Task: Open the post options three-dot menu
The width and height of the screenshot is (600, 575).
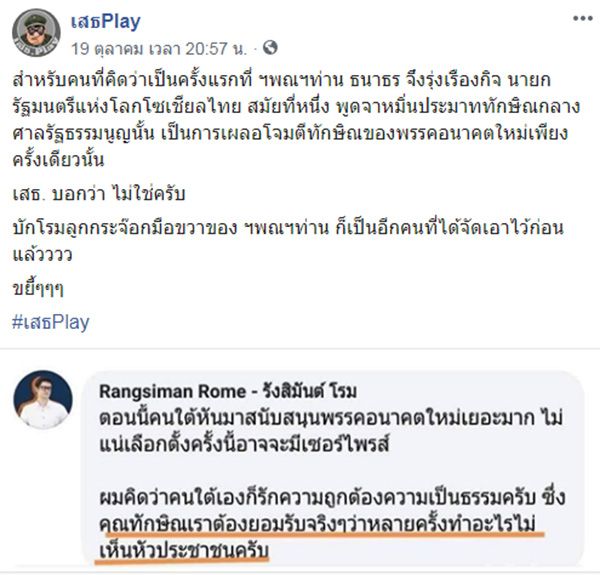Action: click(582, 19)
